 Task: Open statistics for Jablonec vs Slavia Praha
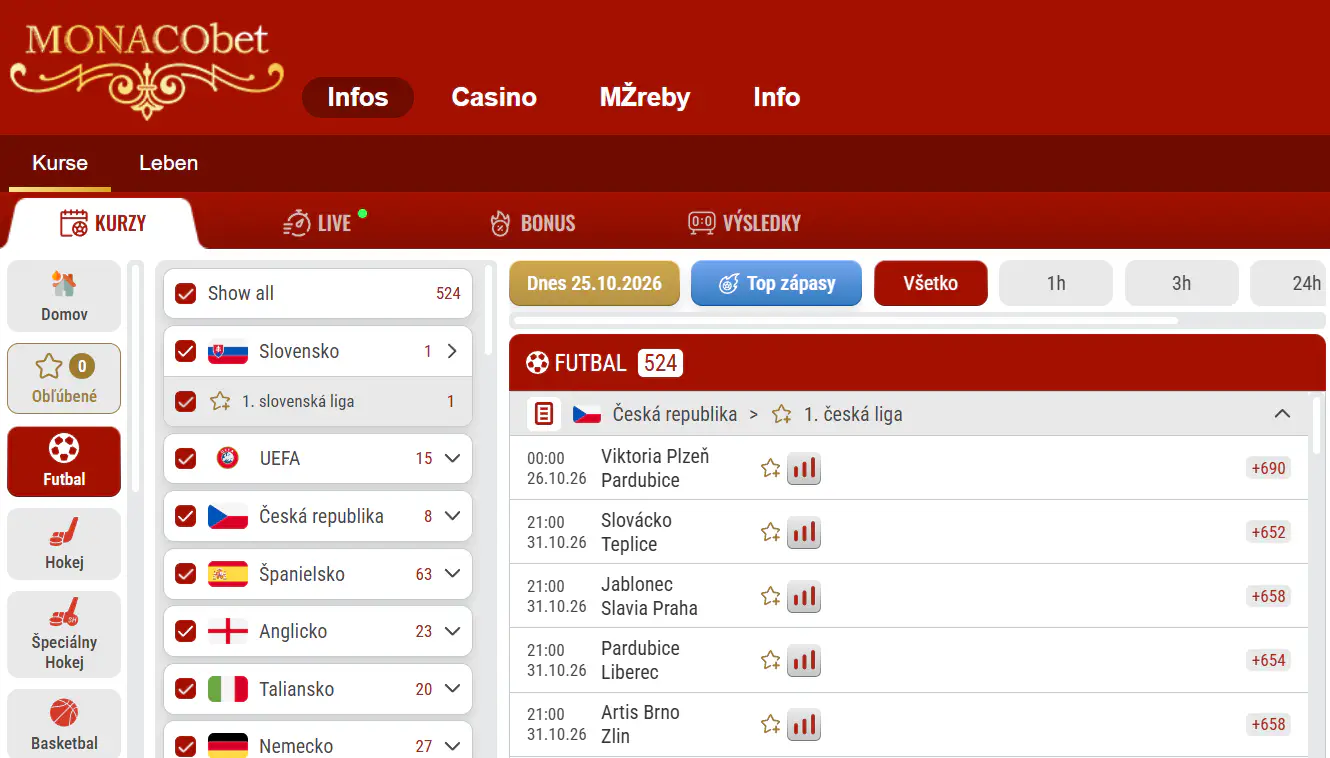[804, 596]
